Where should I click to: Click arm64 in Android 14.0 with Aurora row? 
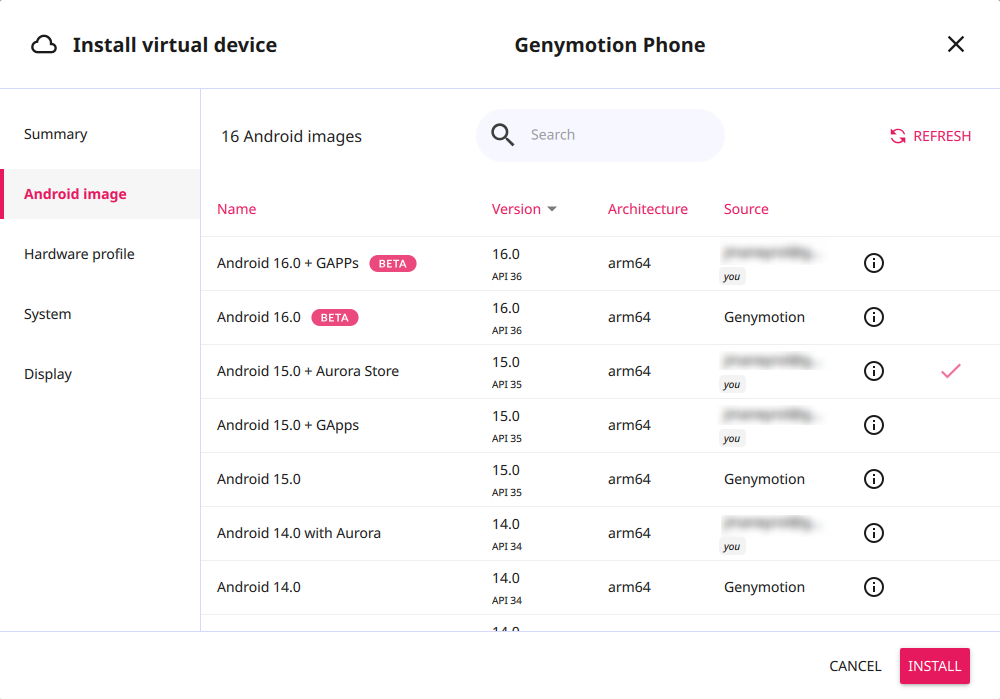point(629,533)
